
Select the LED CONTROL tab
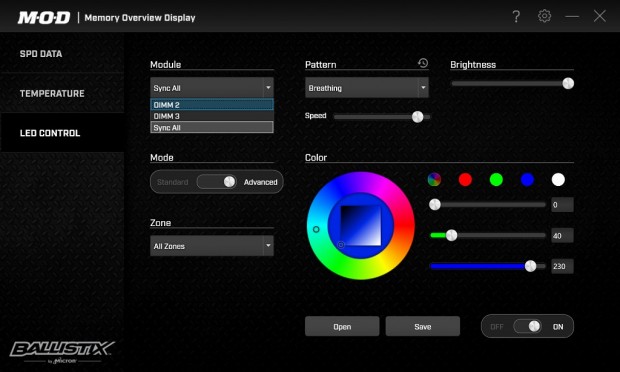point(62,133)
